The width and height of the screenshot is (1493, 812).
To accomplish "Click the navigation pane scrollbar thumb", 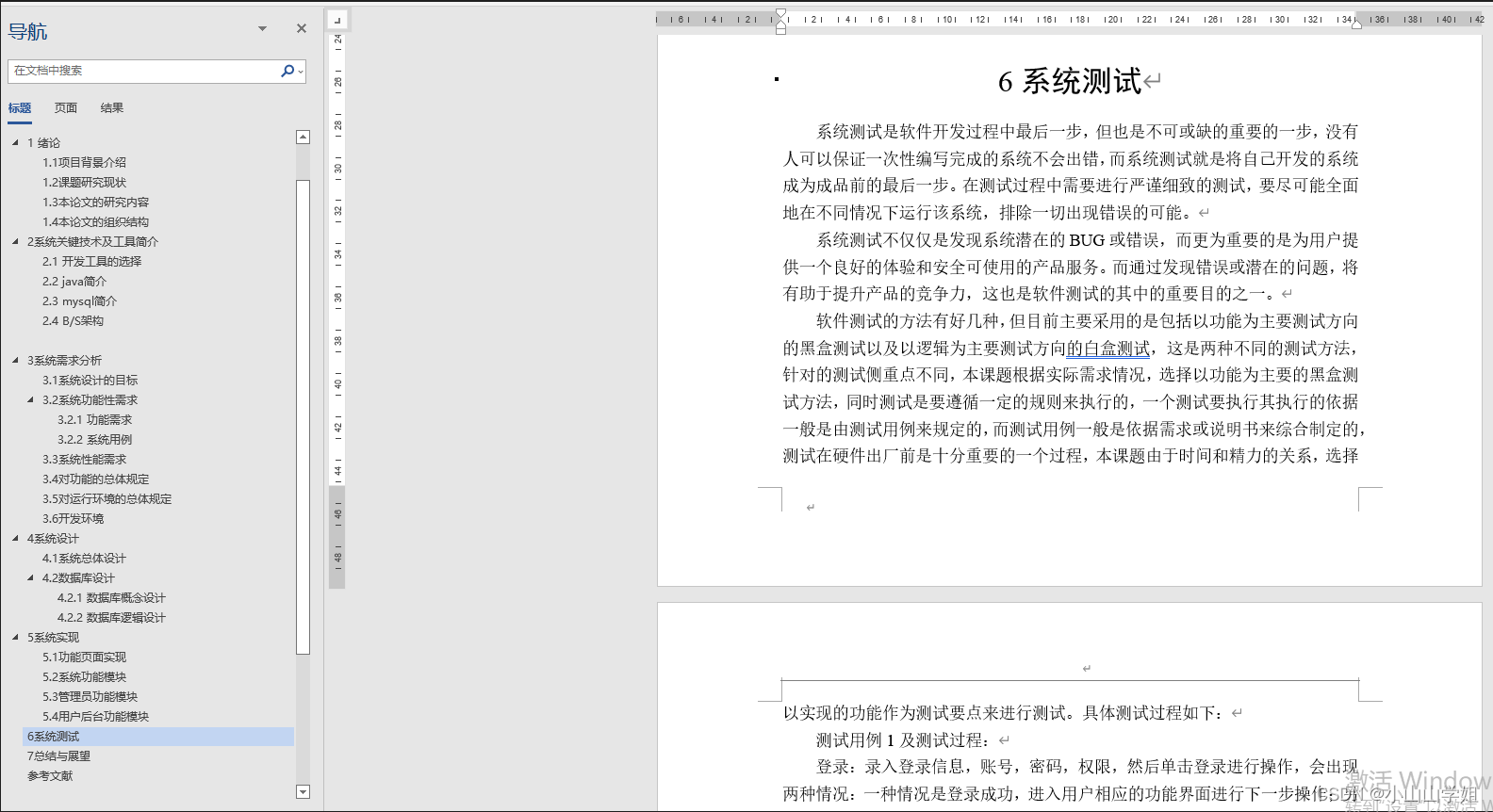I will (303, 416).
